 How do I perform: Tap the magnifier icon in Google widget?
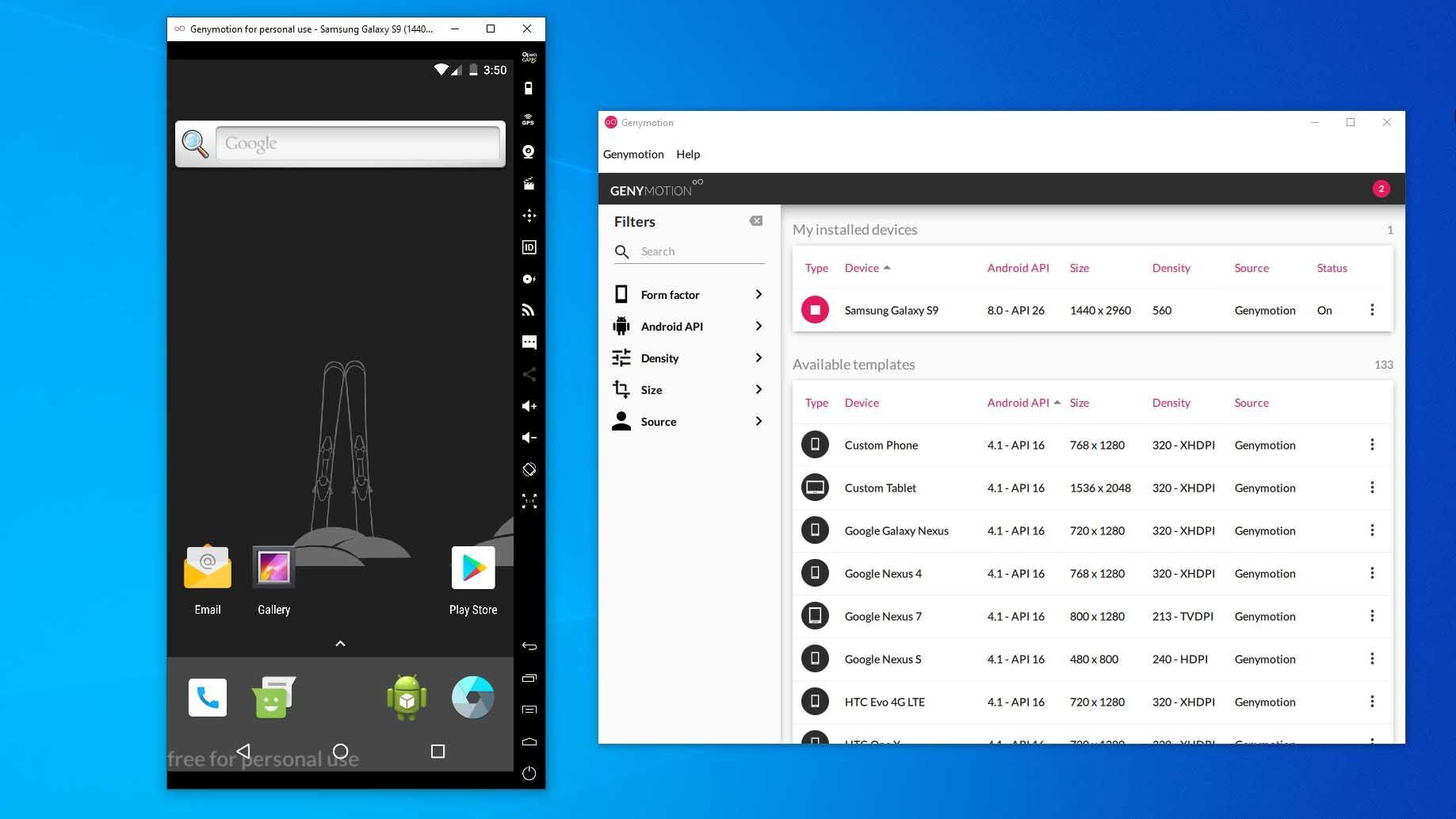point(195,144)
